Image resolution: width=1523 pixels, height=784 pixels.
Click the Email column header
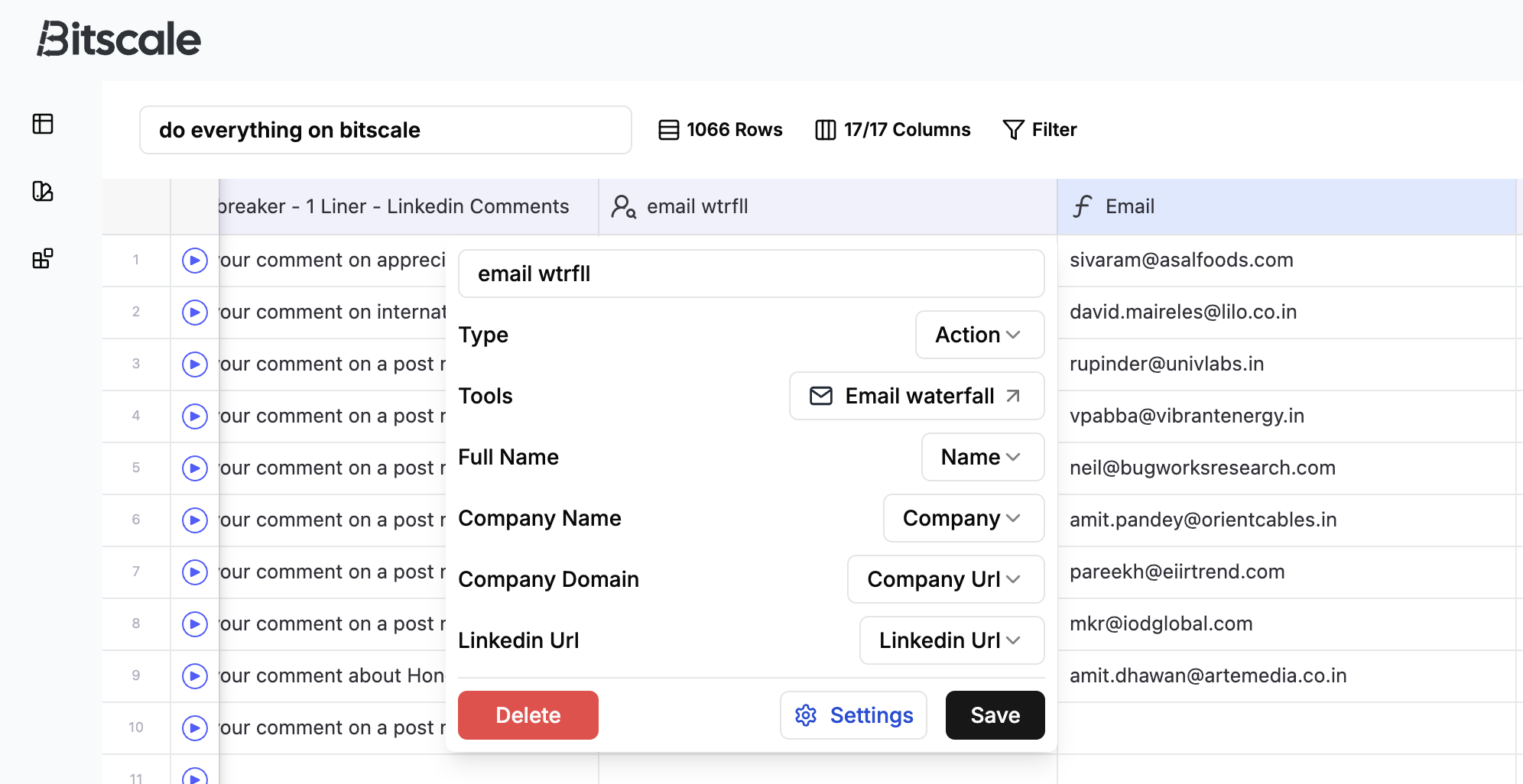[1287, 206]
